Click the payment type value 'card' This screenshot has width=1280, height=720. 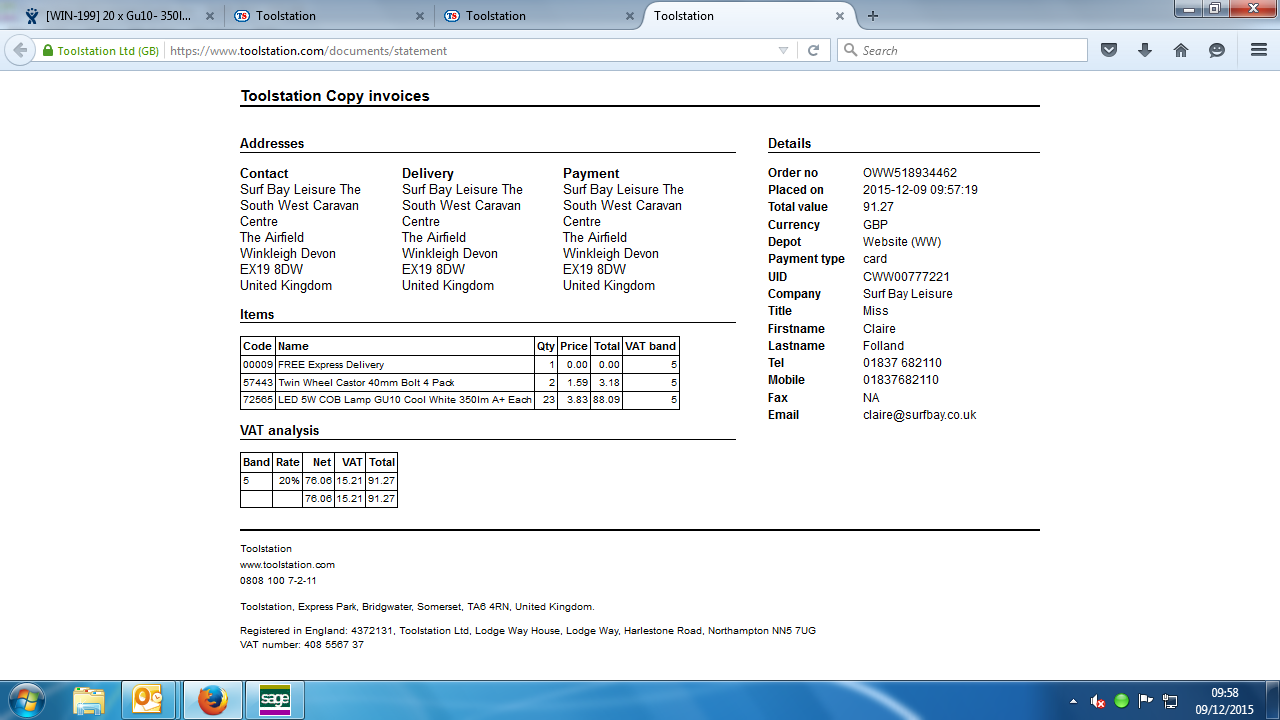[x=875, y=259]
